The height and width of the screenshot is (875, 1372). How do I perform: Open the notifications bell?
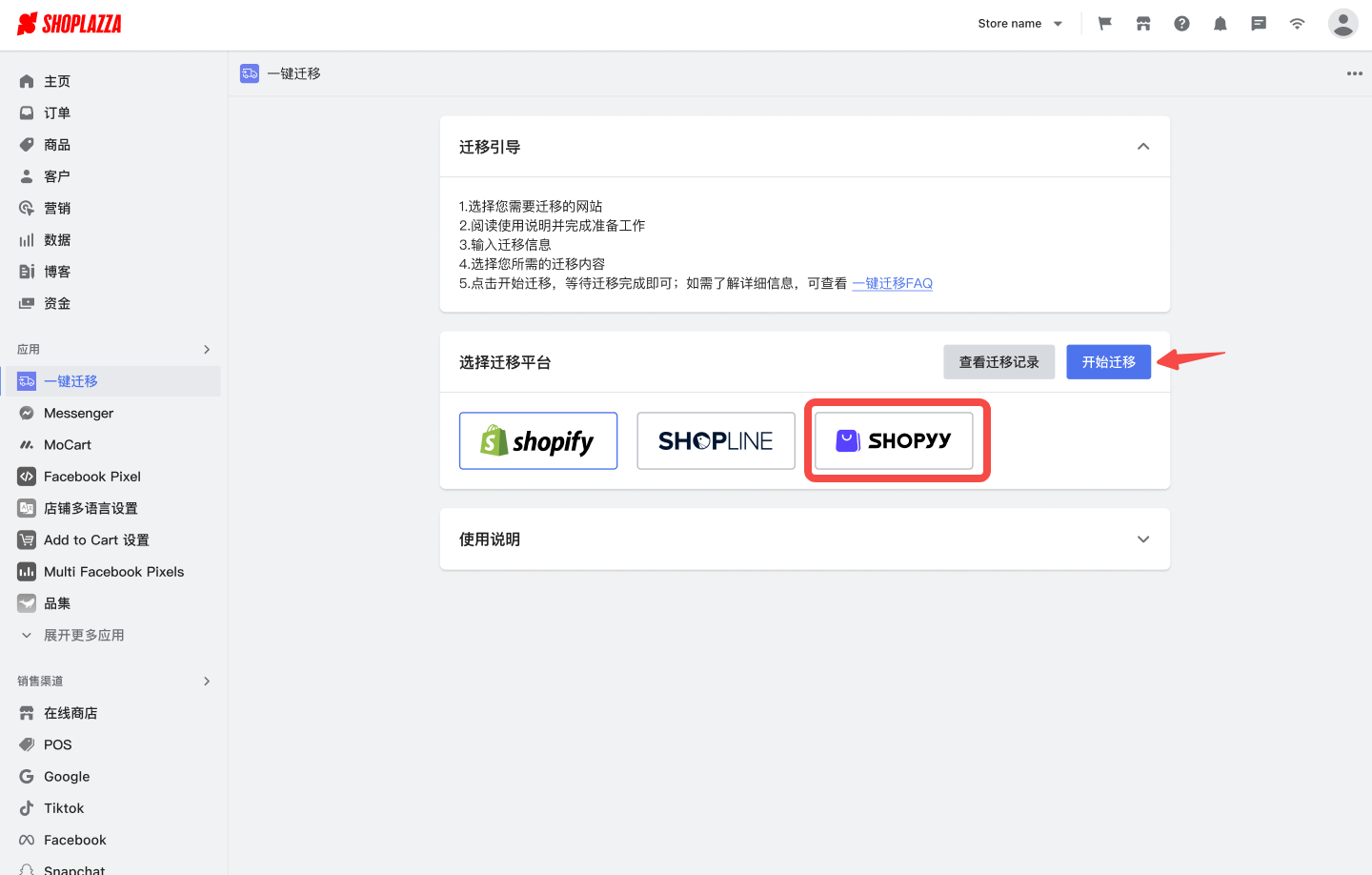coord(1220,24)
